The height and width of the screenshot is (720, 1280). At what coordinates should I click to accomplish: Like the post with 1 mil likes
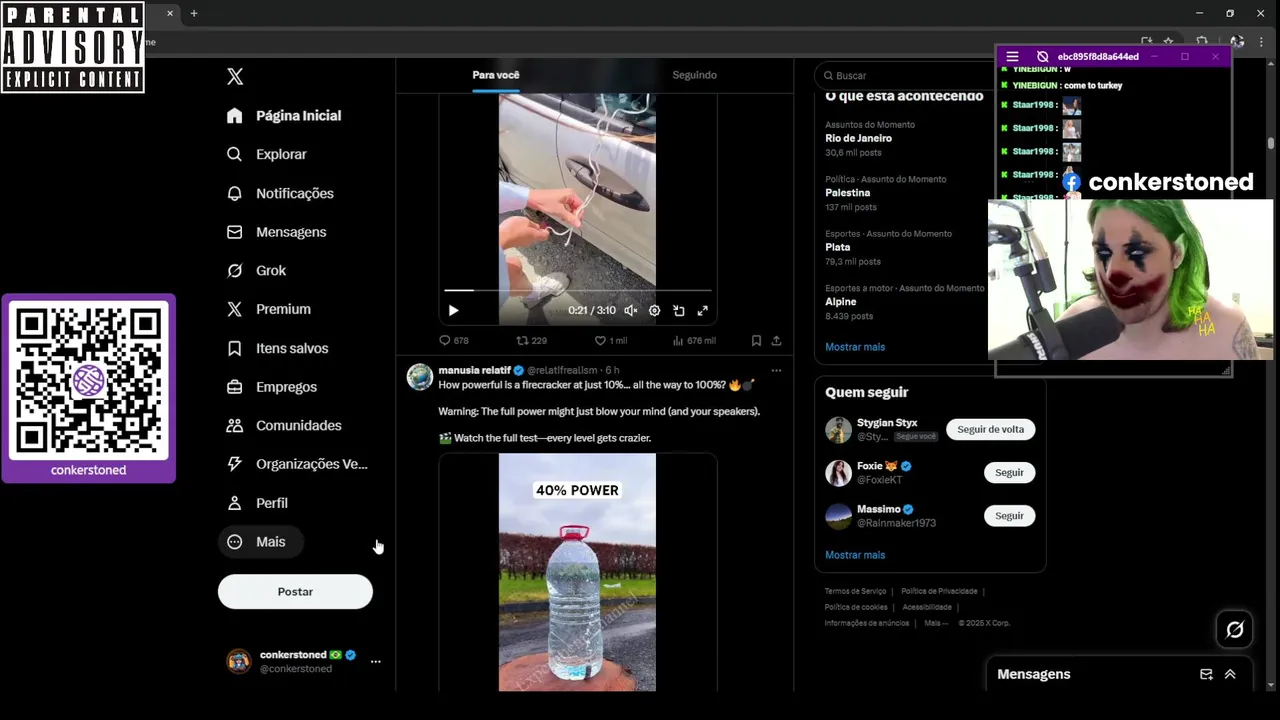611,341
